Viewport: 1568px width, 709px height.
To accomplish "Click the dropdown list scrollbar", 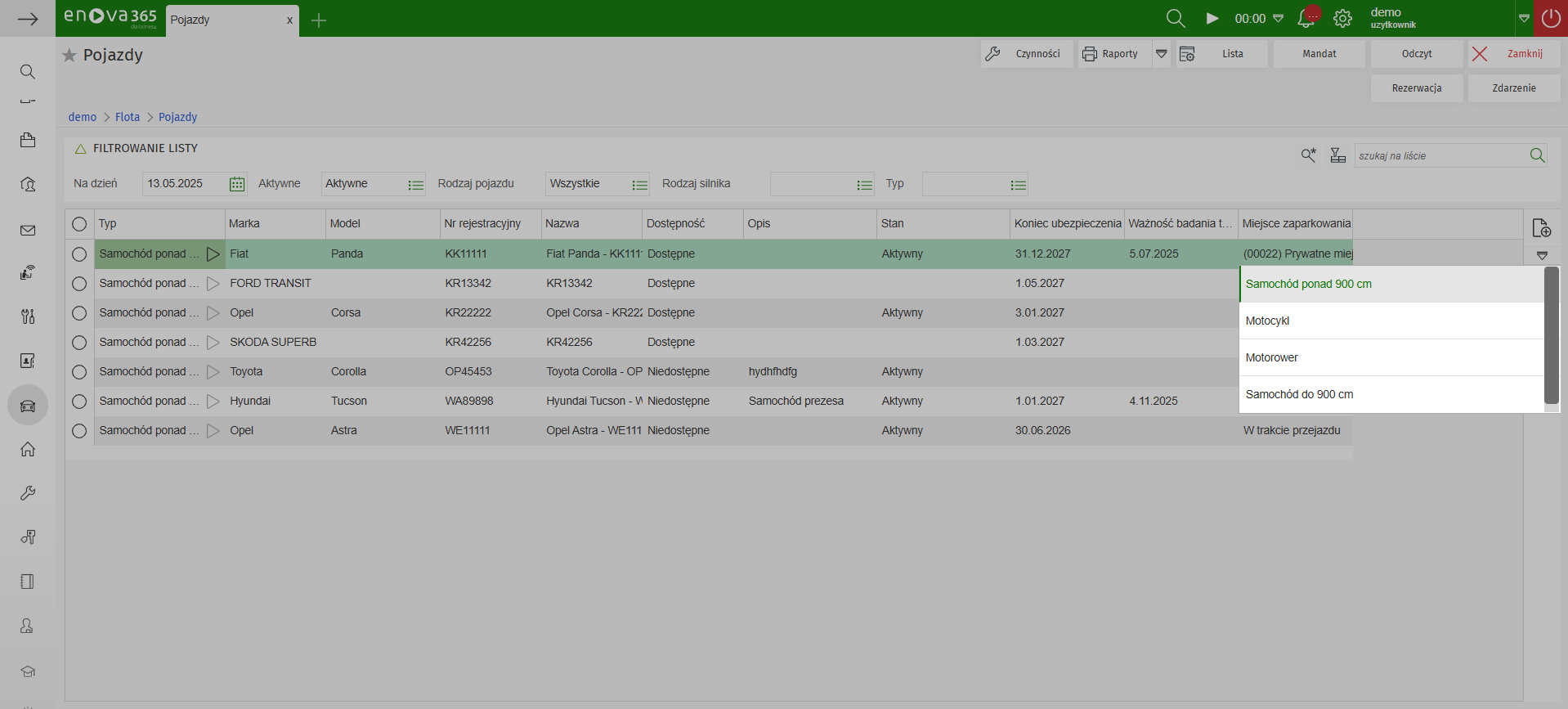I will [x=1551, y=335].
